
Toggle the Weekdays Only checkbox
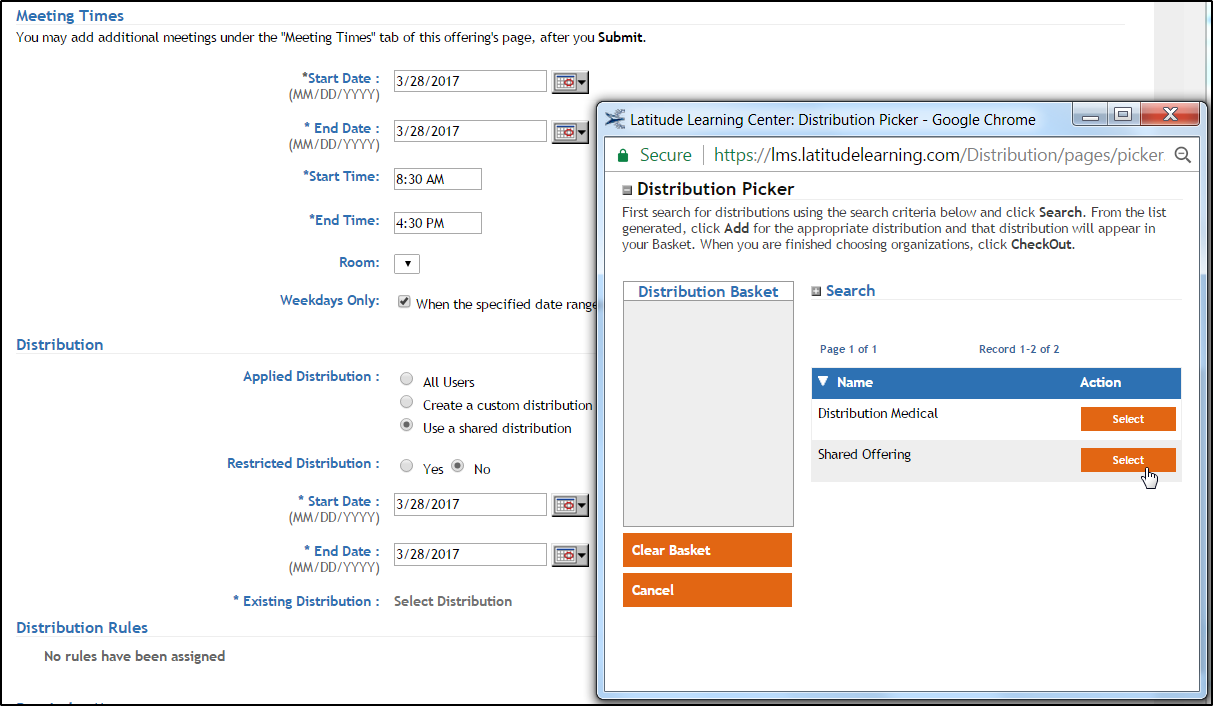pyautogui.click(x=404, y=302)
